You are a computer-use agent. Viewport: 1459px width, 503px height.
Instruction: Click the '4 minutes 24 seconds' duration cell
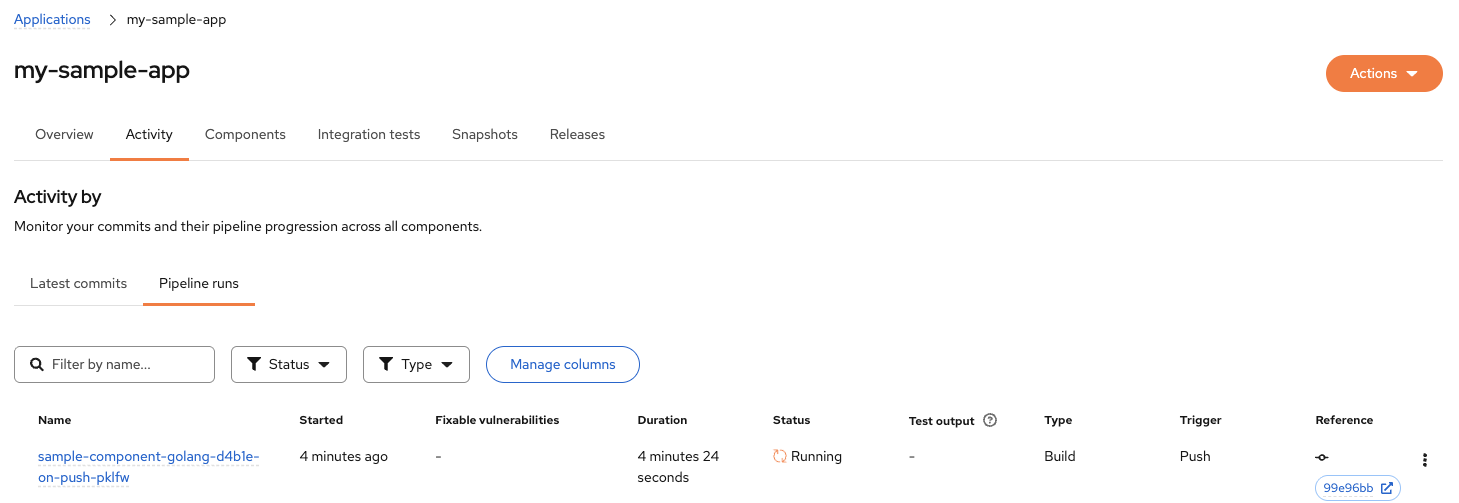pyautogui.click(x=678, y=467)
